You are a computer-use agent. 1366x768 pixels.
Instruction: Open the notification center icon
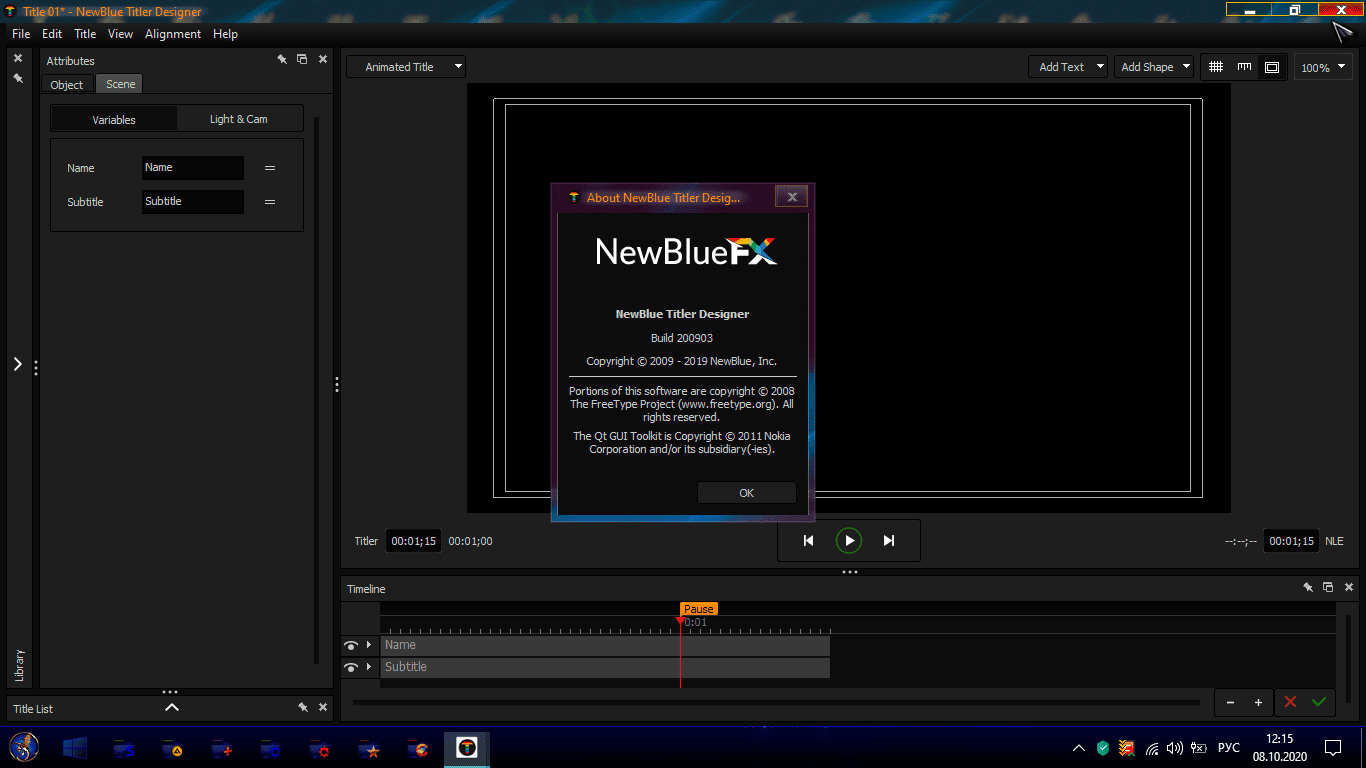point(1333,747)
